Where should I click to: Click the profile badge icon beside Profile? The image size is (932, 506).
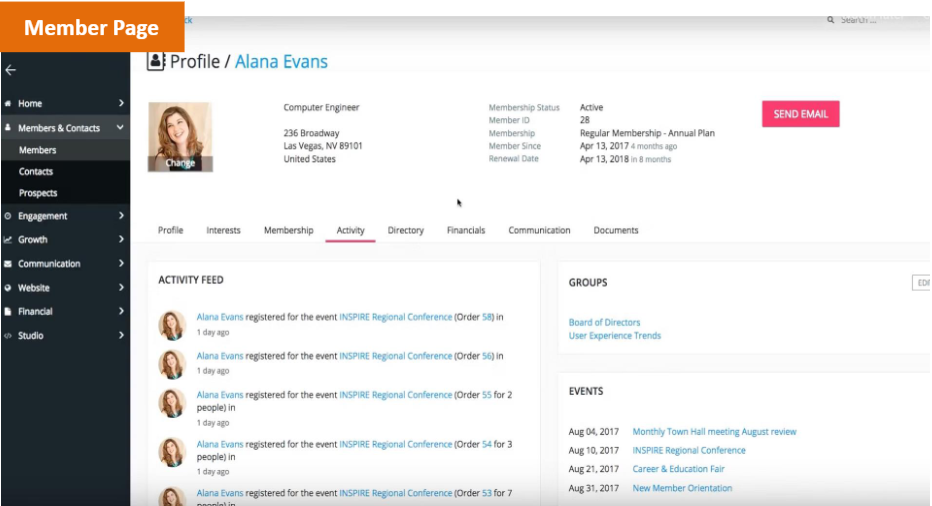click(x=156, y=61)
